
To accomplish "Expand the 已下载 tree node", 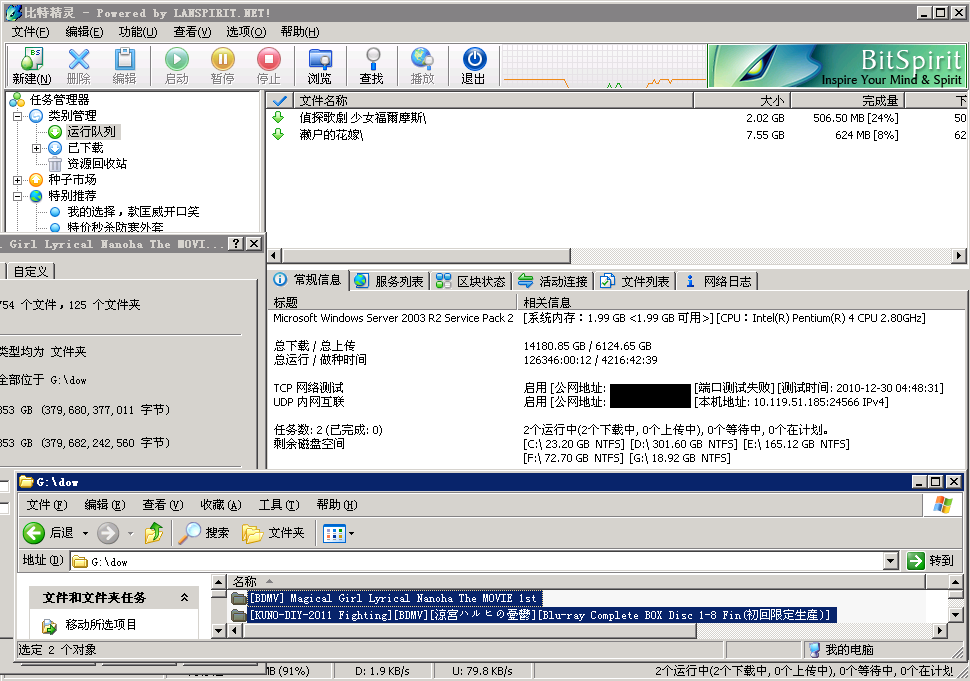I will coord(36,148).
